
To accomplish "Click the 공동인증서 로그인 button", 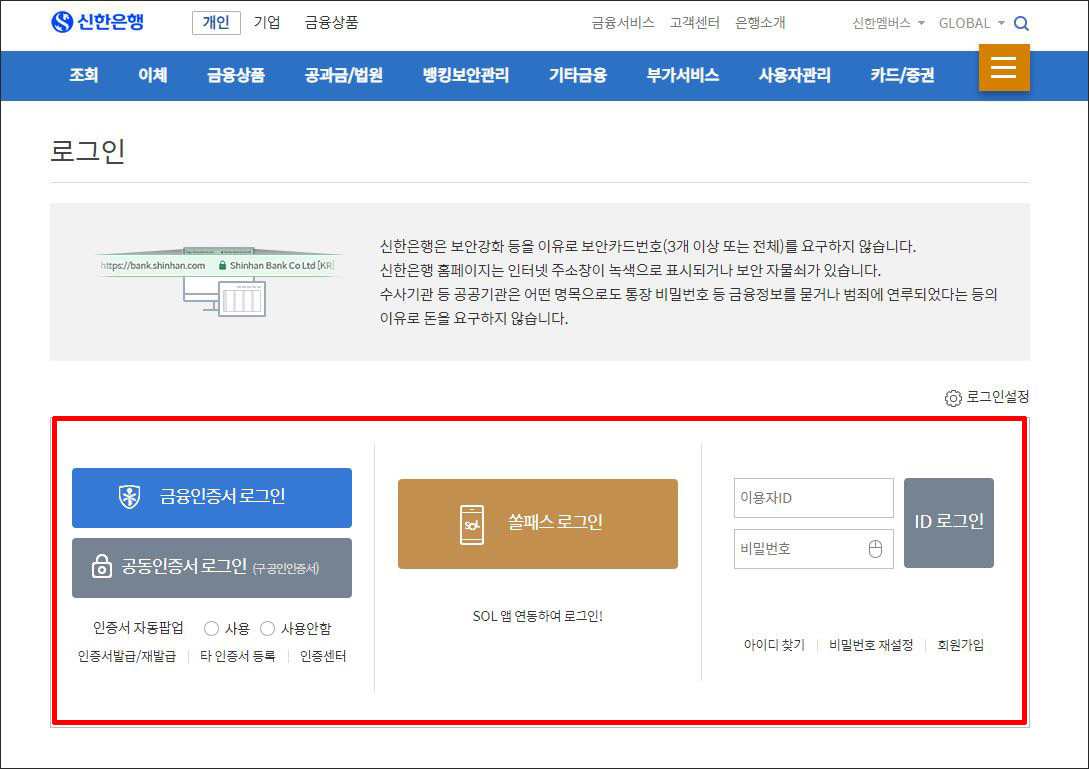I will (212, 568).
